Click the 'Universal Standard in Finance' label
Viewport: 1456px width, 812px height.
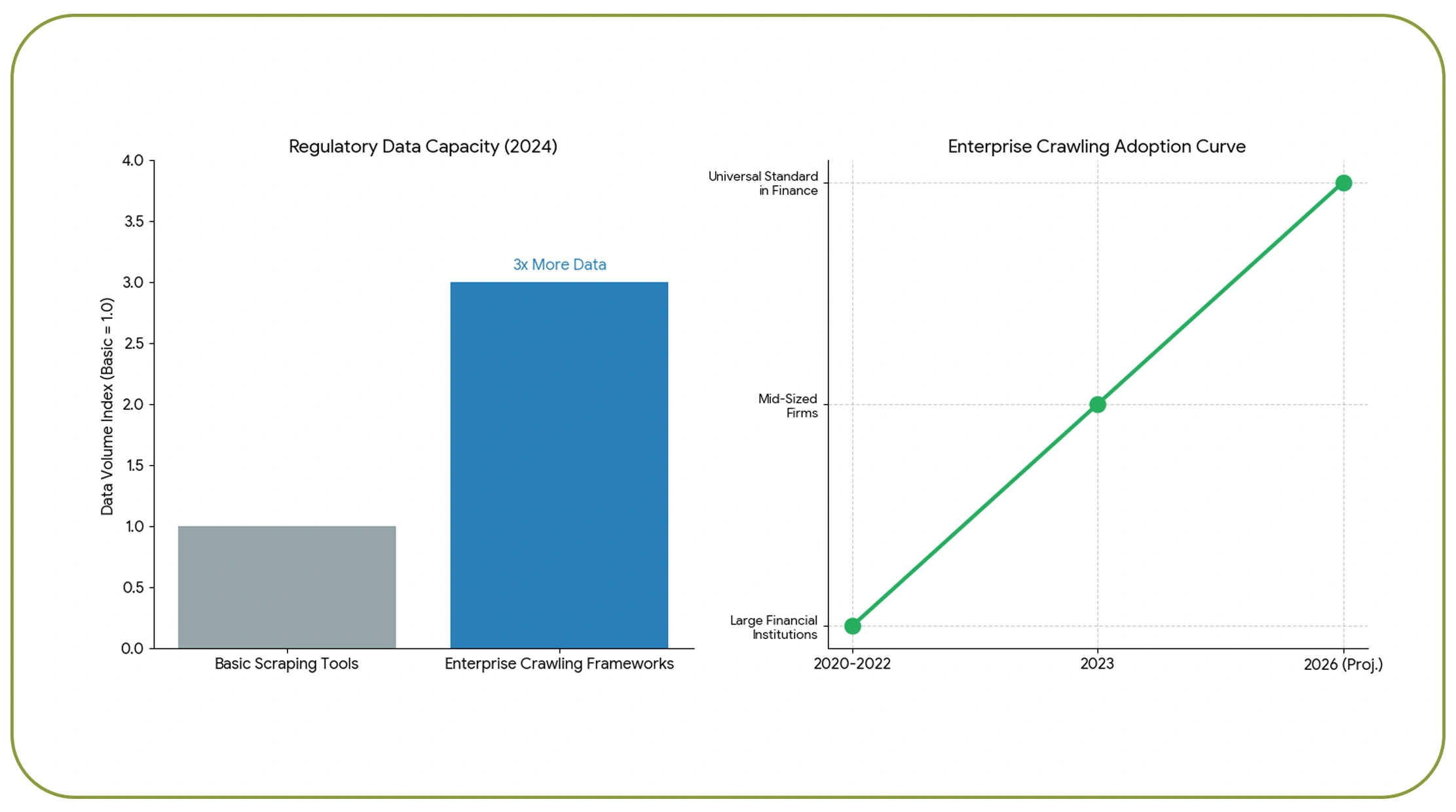click(764, 183)
